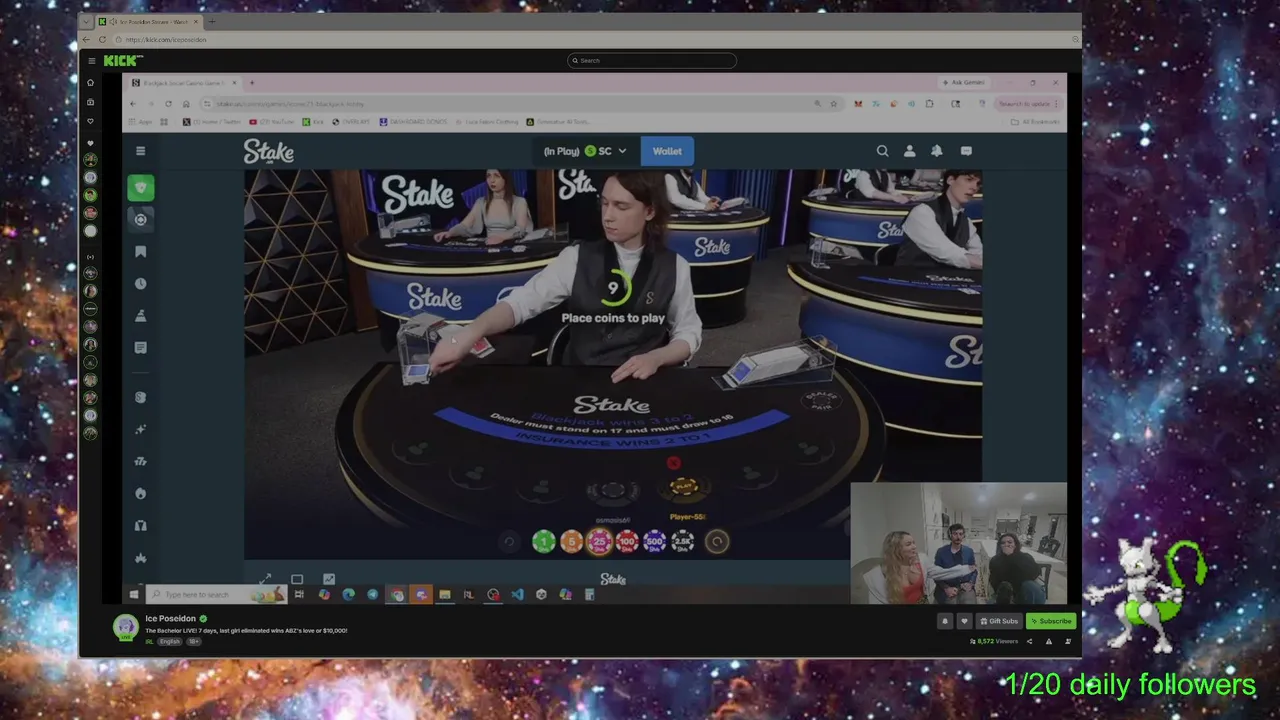Open the Stake notifications bell

[x=937, y=151]
